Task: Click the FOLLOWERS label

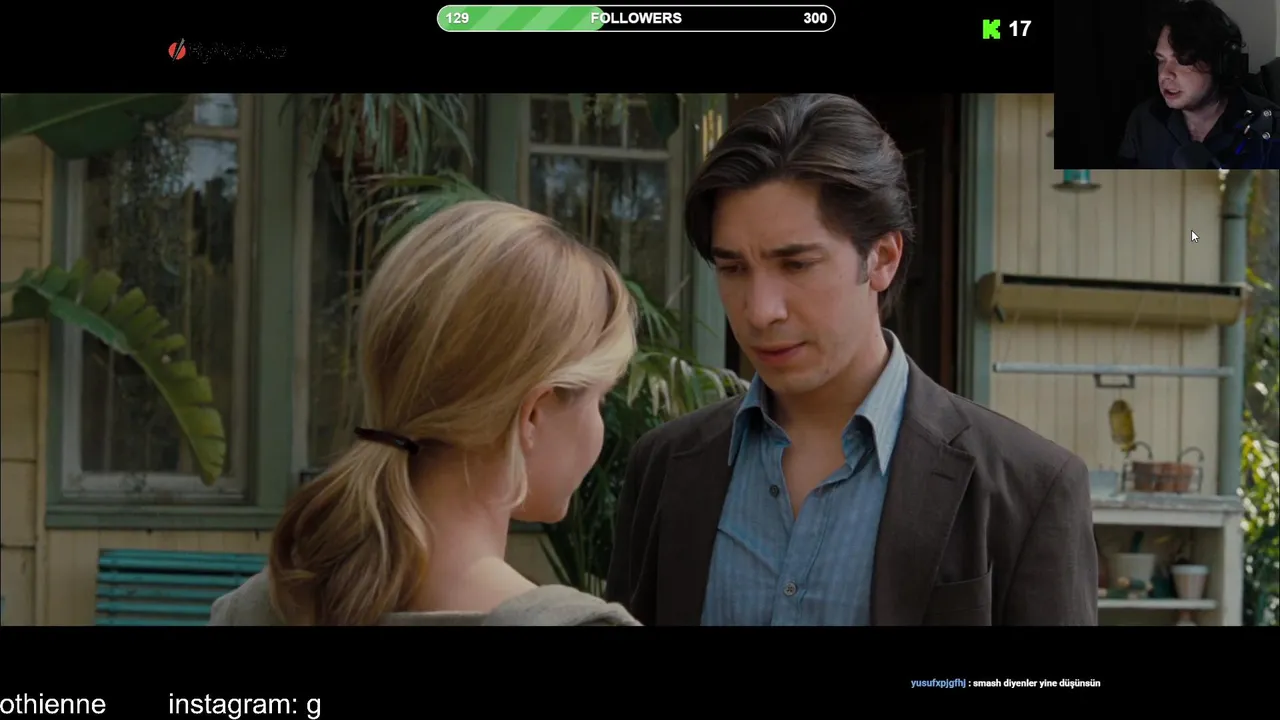Action: pyautogui.click(x=636, y=18)
